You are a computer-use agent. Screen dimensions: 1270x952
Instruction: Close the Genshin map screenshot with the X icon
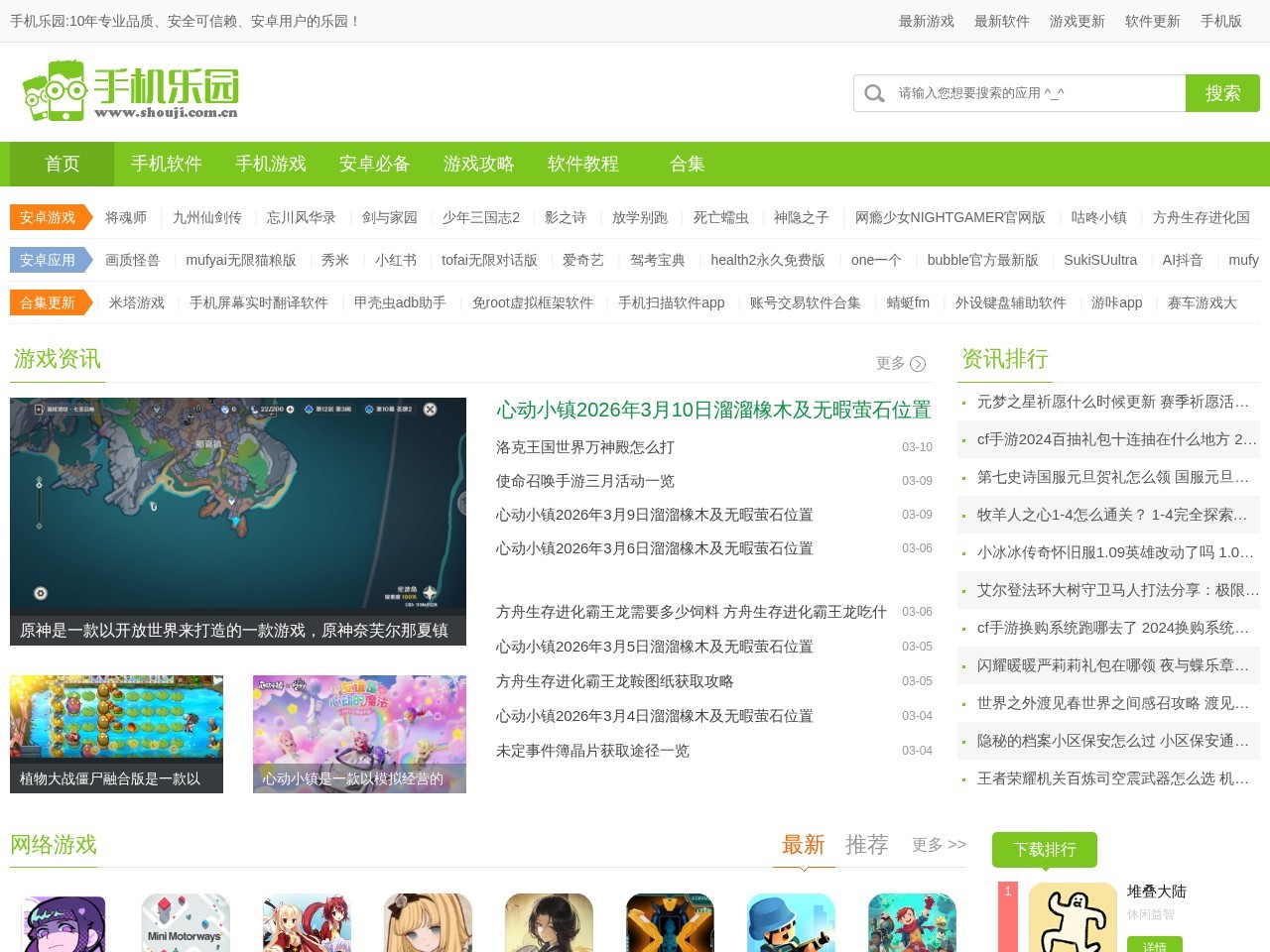430,409
